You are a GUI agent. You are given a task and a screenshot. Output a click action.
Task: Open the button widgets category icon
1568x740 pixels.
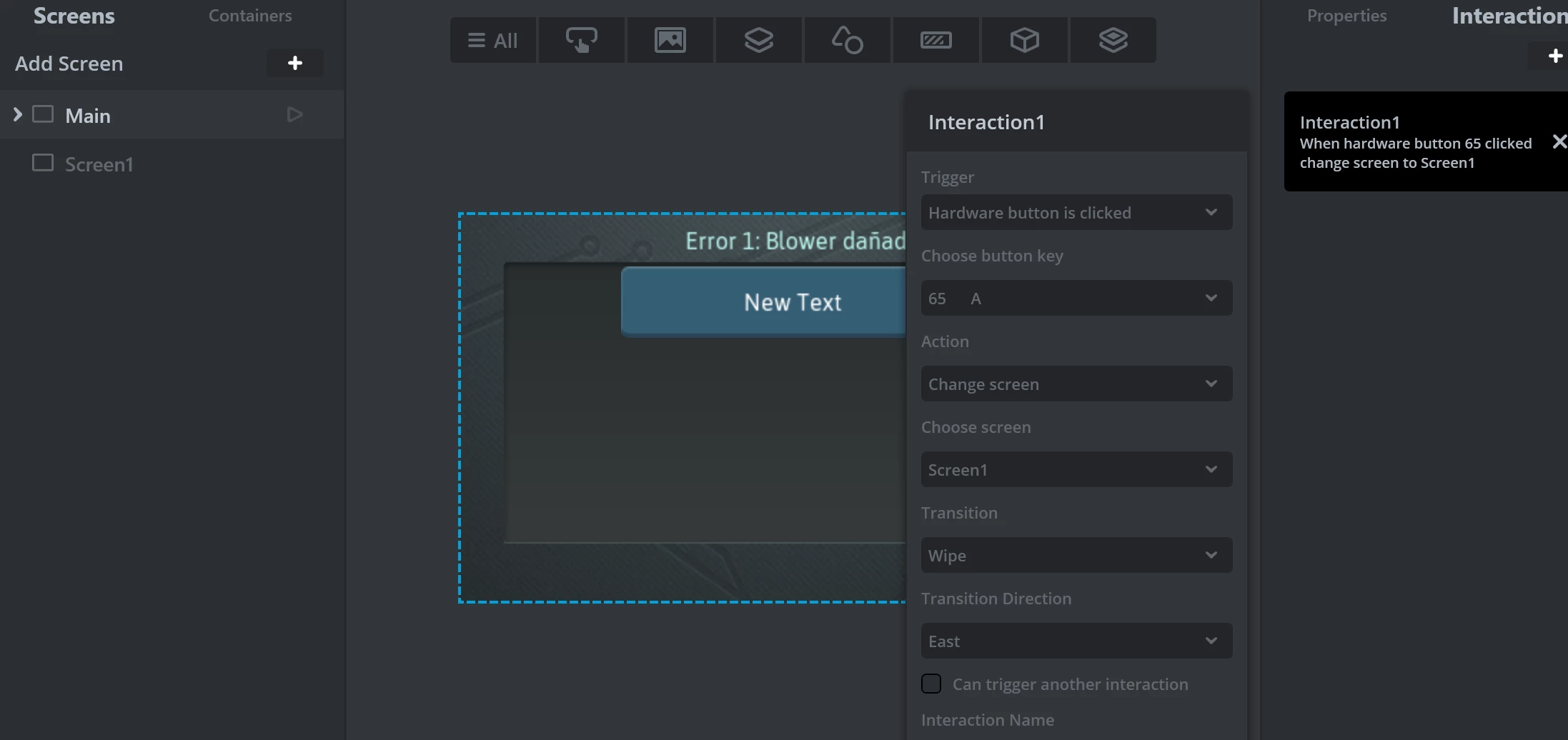(581, 40)
